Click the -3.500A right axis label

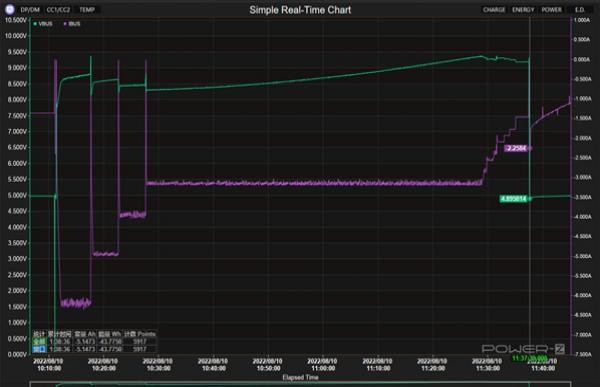pyautogui.click(x=582, y=197)
